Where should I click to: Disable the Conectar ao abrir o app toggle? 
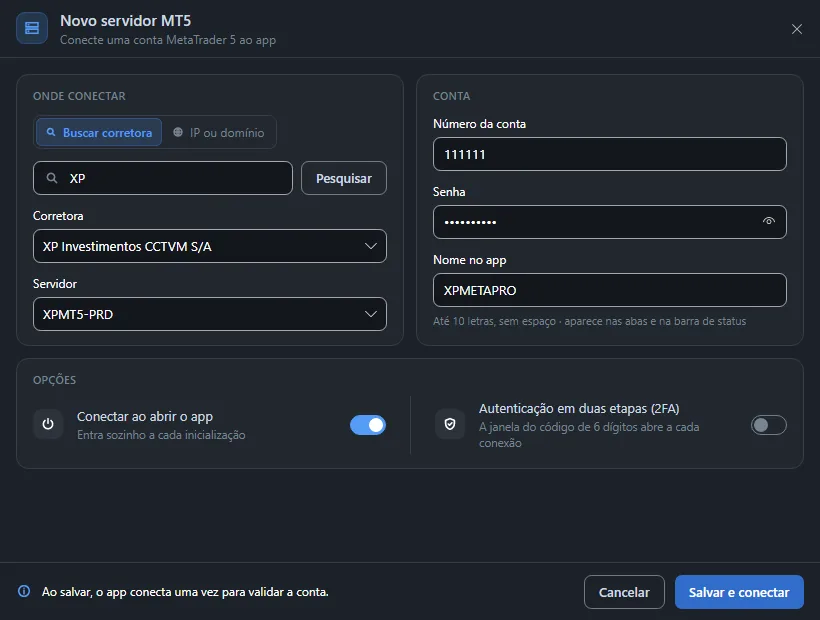tap(368, 425)
